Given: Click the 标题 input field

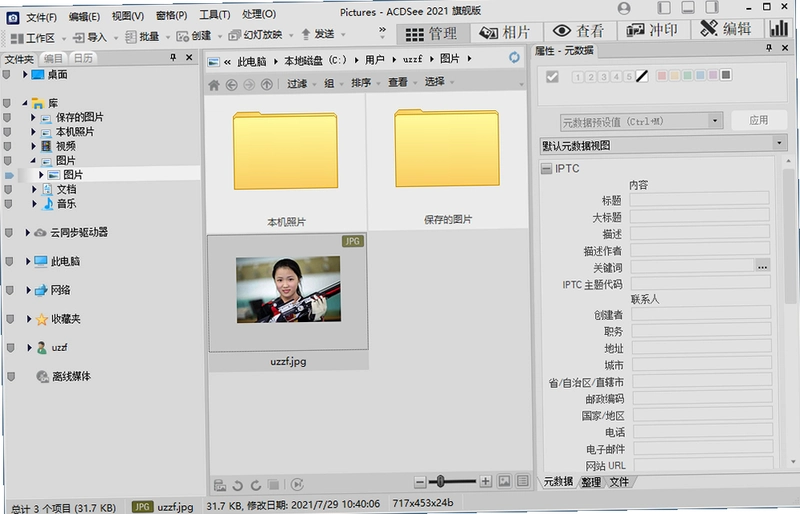Looking at the screenshot, I should [699, 199].
